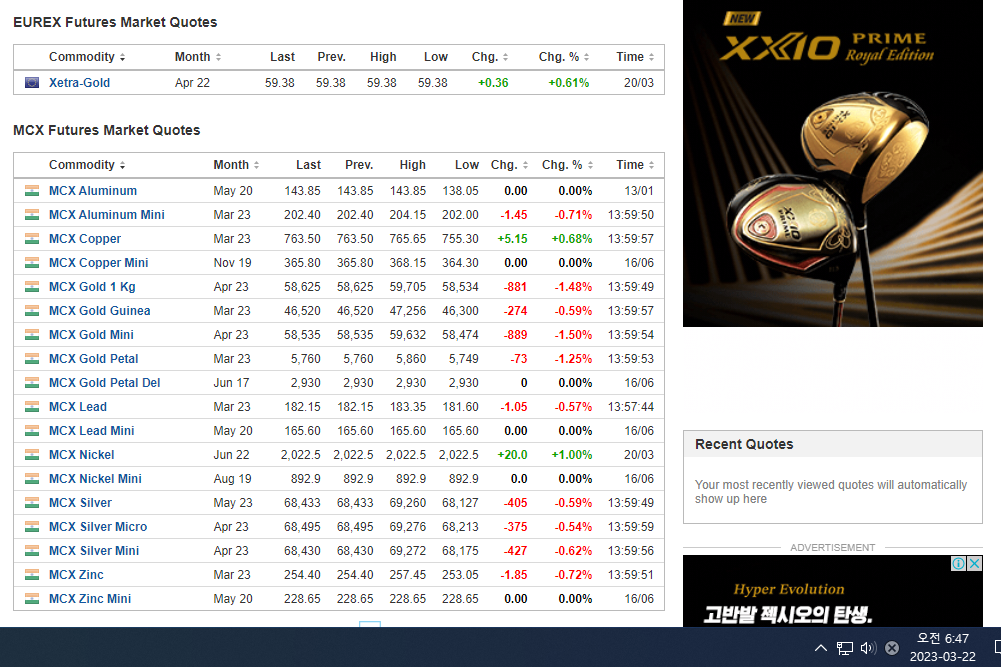Open the MCX Zinc Mini link
The height and width of the screenshot is (667, 1001).
coord(90,599)
